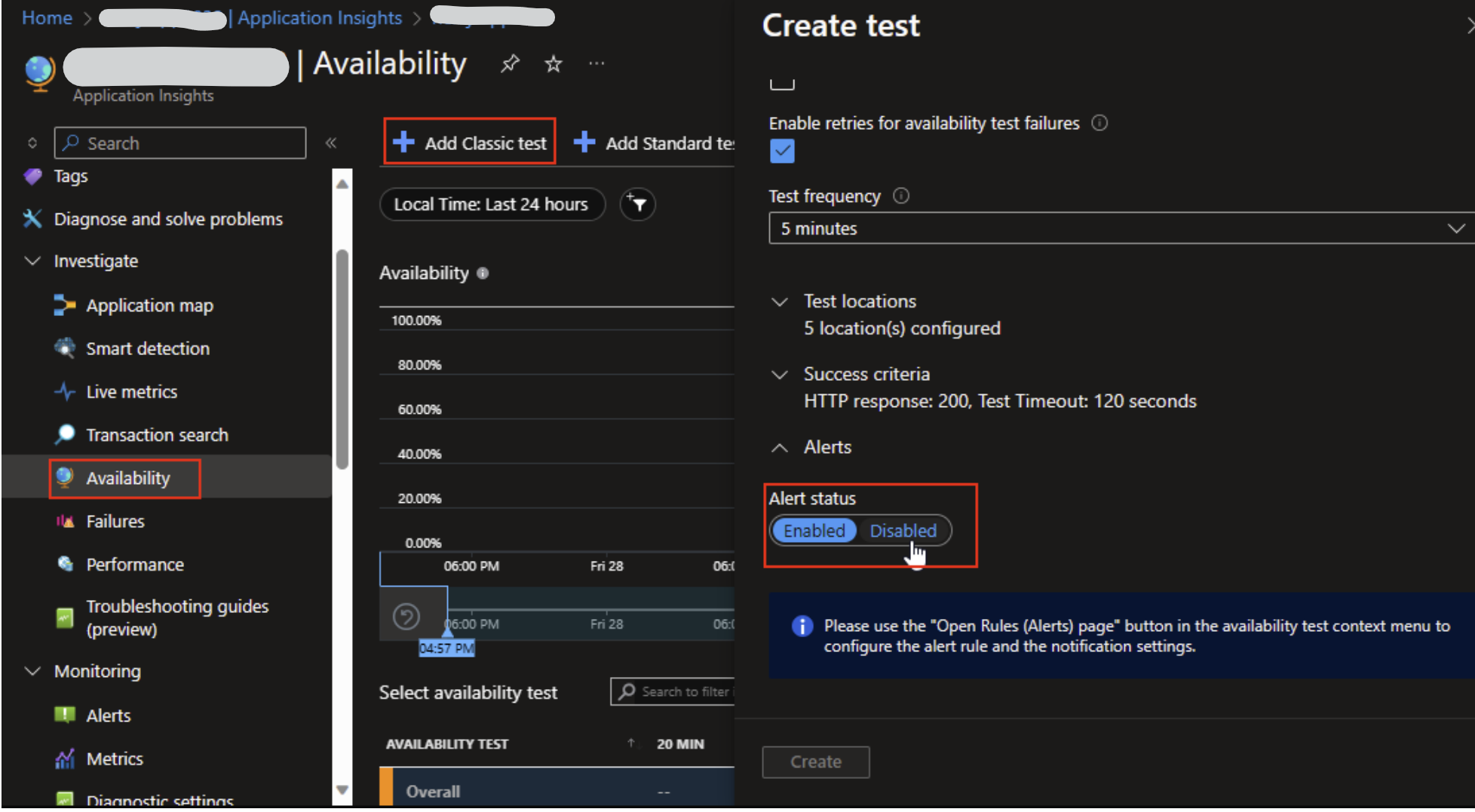
Task: Click the add filter funnel icon
Action: point(638,204)
